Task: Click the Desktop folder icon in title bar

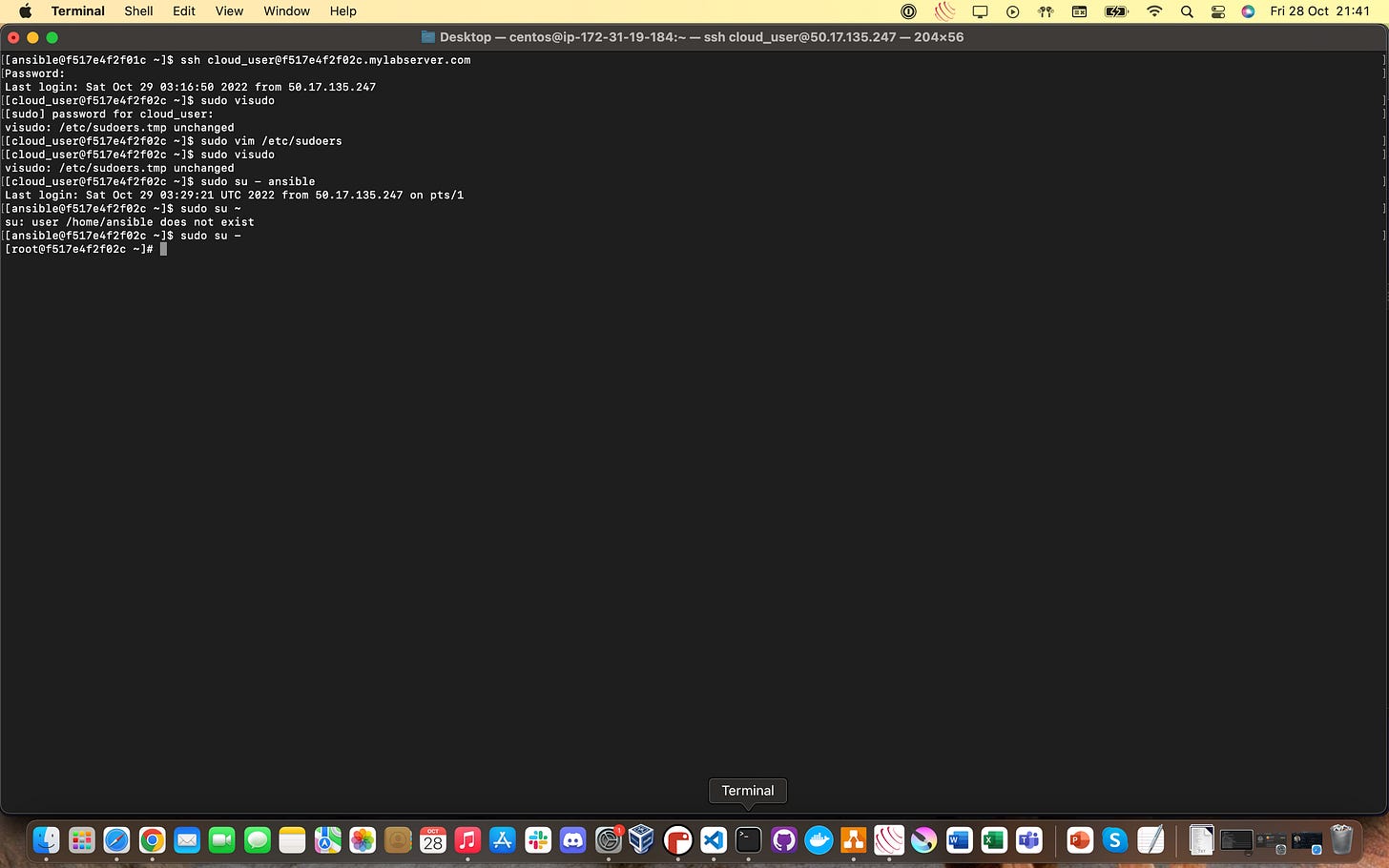Action: 428,37
